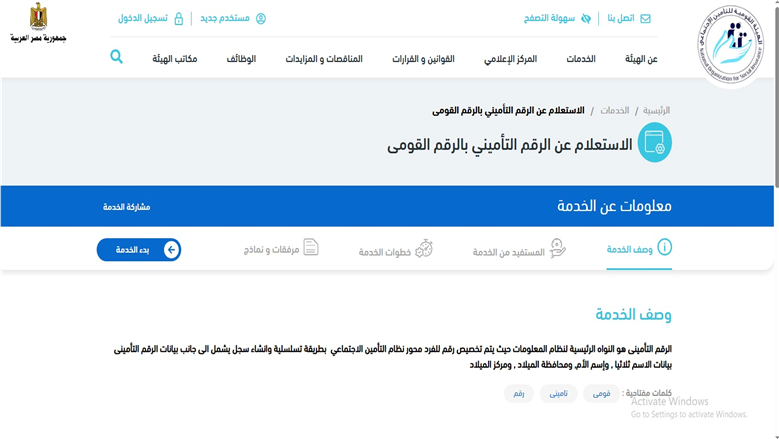Open the المناقصات و المزايدات menu

click(324, 59)
